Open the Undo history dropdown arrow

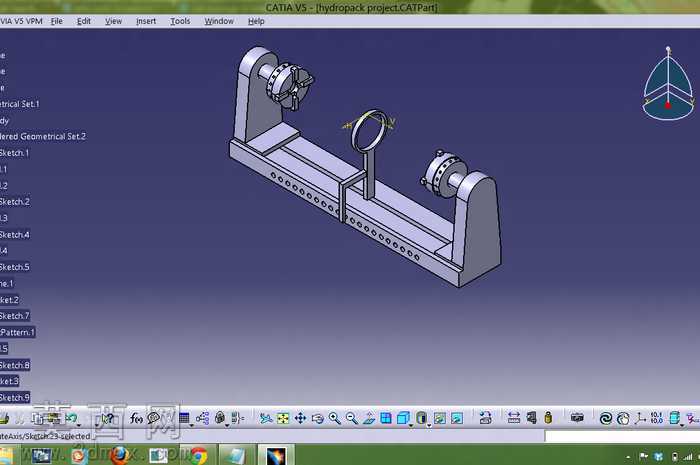[79, 425]
